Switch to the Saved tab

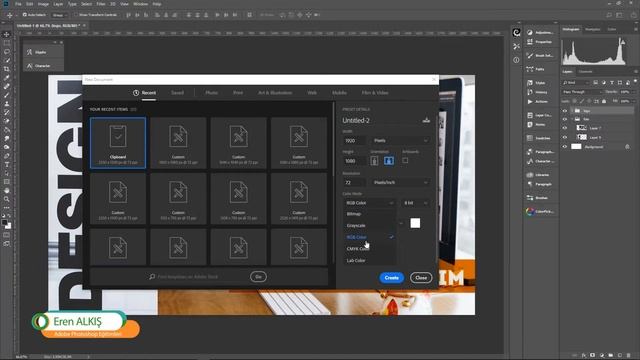(177, 93)
